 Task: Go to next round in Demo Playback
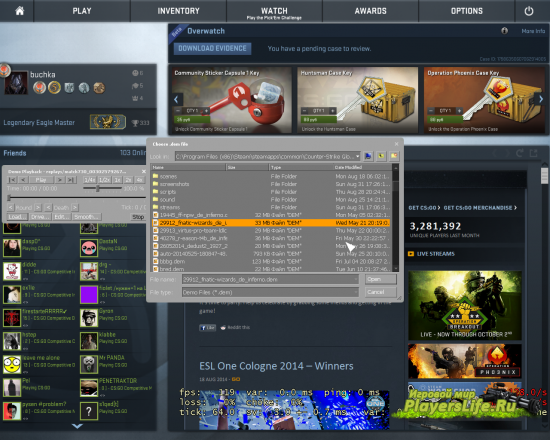pos(38,207)
